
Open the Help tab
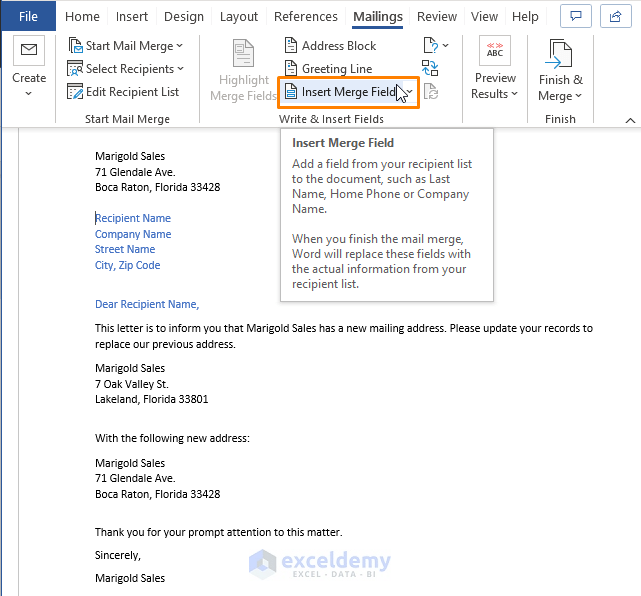click(525, 16)
